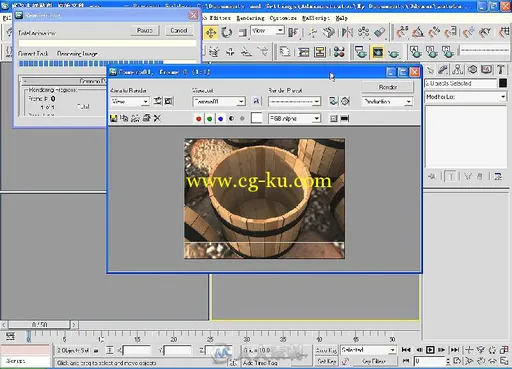Open the Area to Render dropdown

coord(130,101)
